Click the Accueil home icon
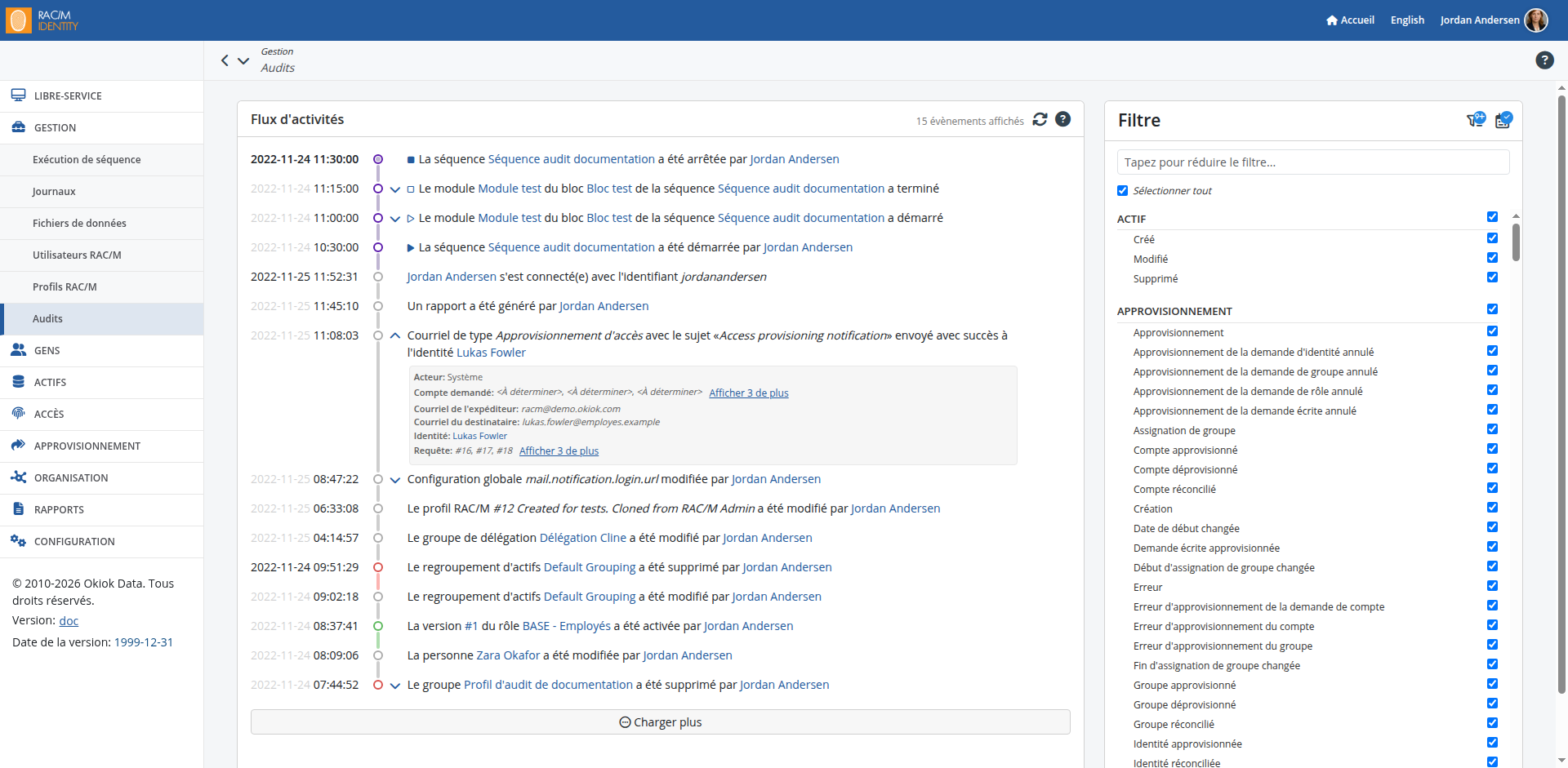 click(1332, 20)
